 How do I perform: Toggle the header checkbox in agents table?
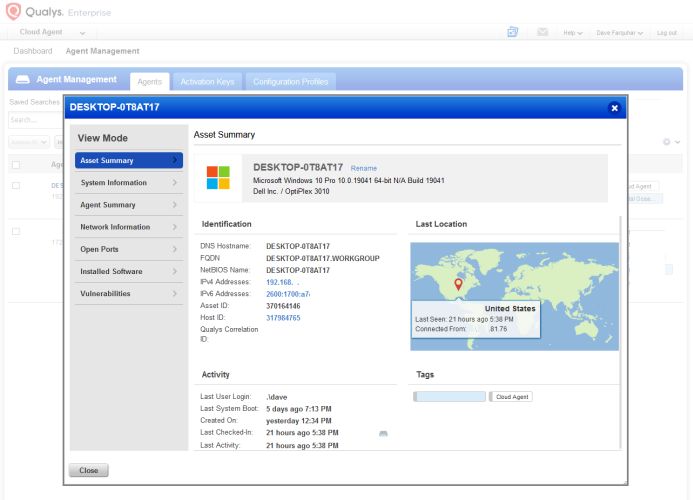(16, 164)
